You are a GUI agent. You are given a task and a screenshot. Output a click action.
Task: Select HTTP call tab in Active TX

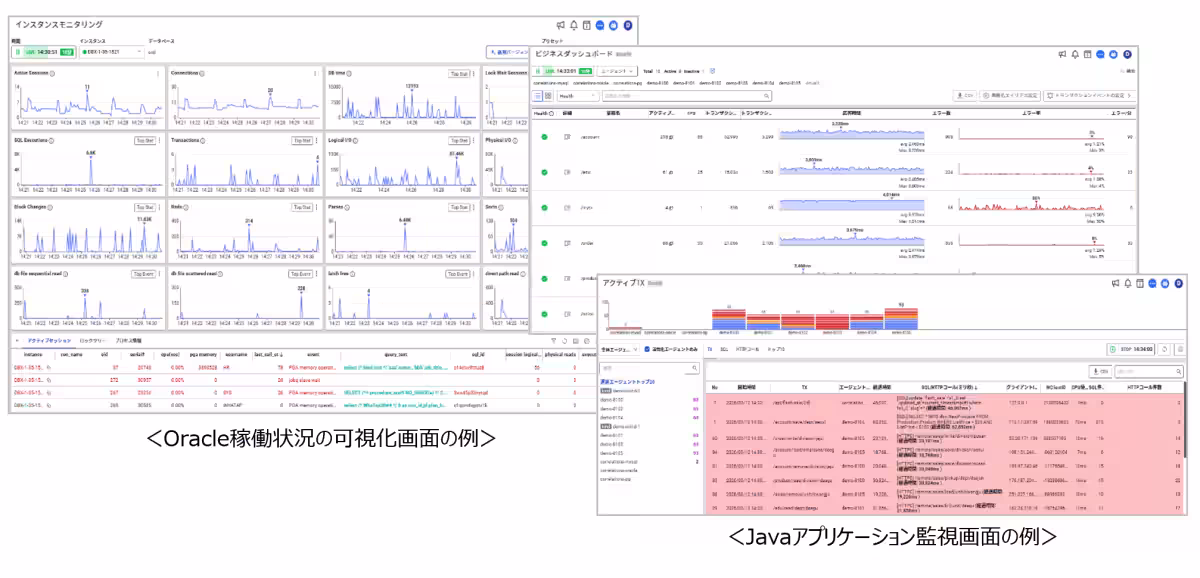tap(746, 349)
